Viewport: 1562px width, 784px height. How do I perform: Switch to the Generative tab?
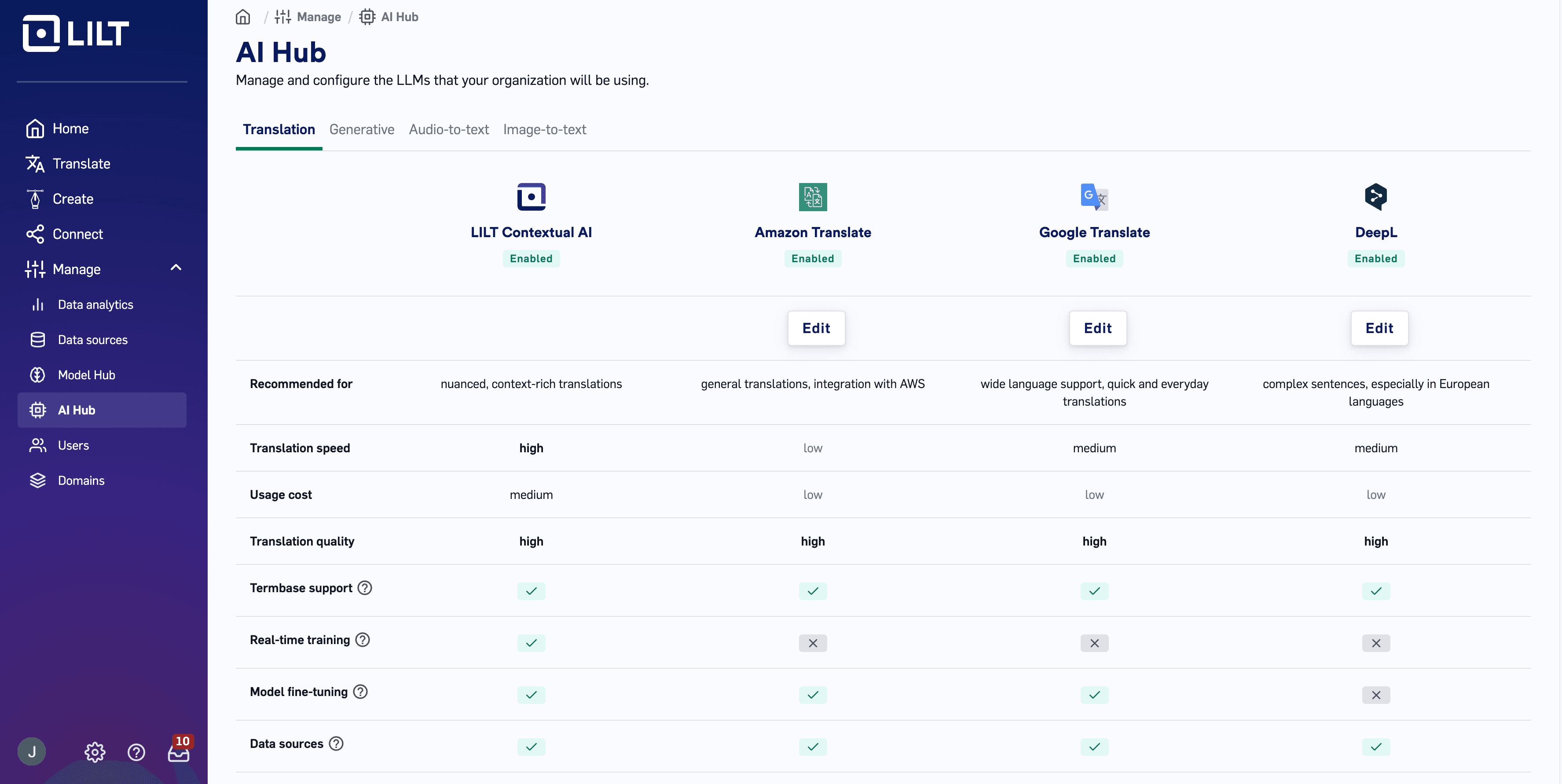point(362,130)
